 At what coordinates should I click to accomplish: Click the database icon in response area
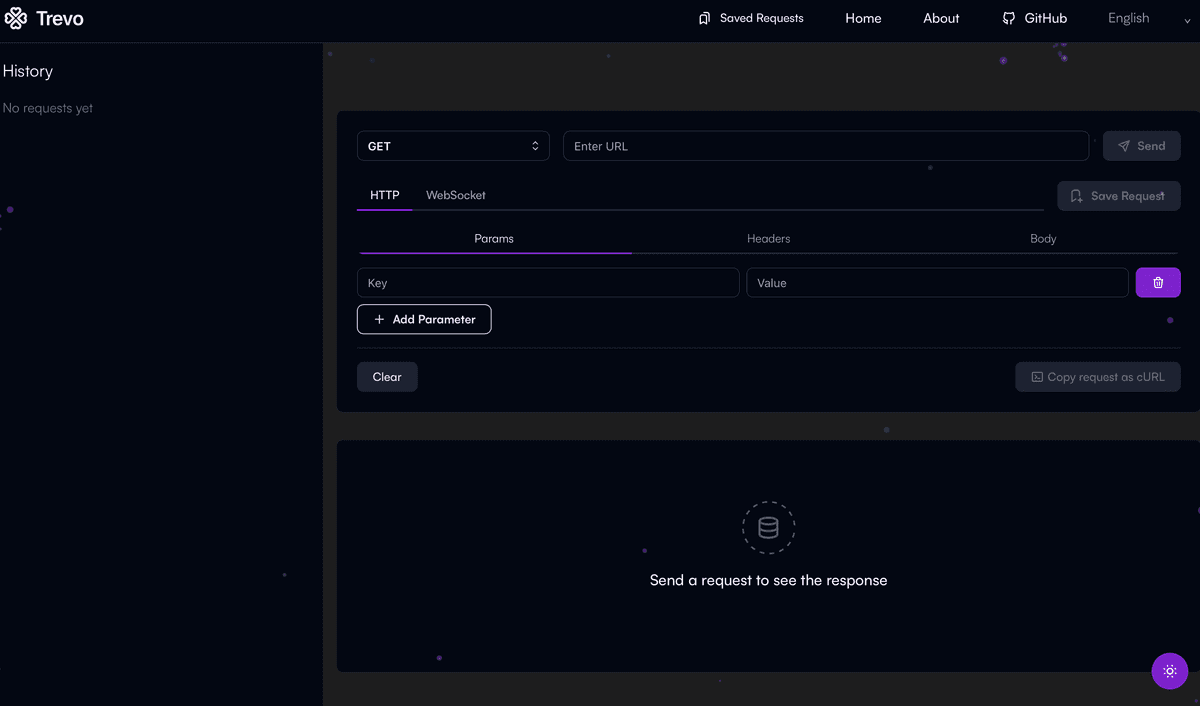tap(768, 527)
